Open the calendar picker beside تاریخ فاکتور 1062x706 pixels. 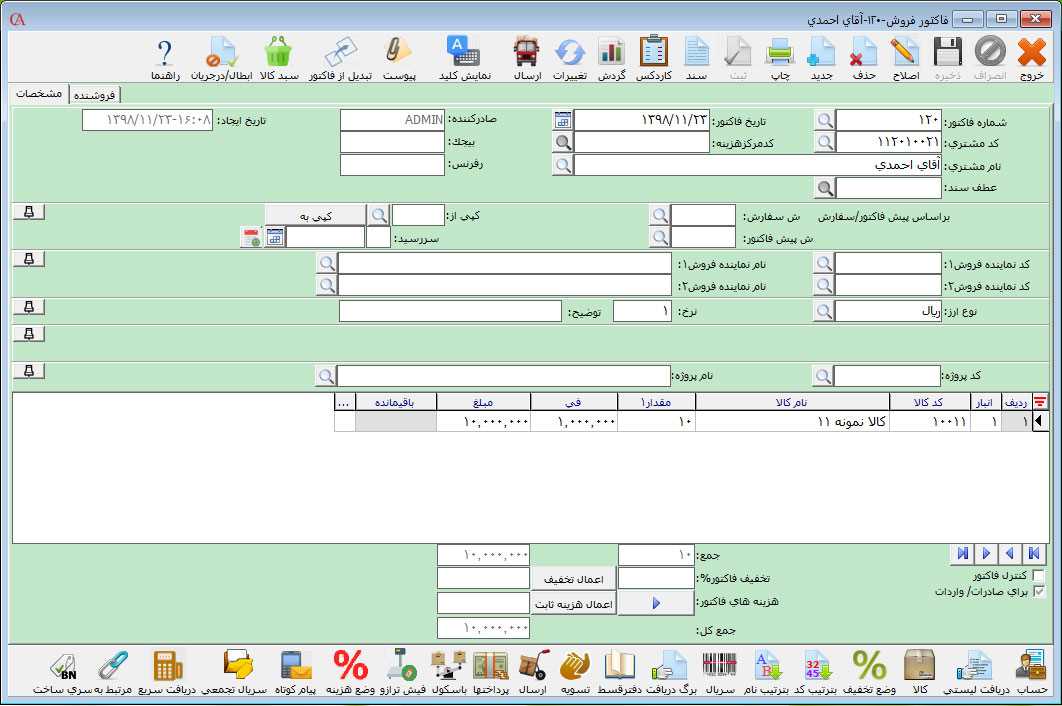click(x=563, y=120)
